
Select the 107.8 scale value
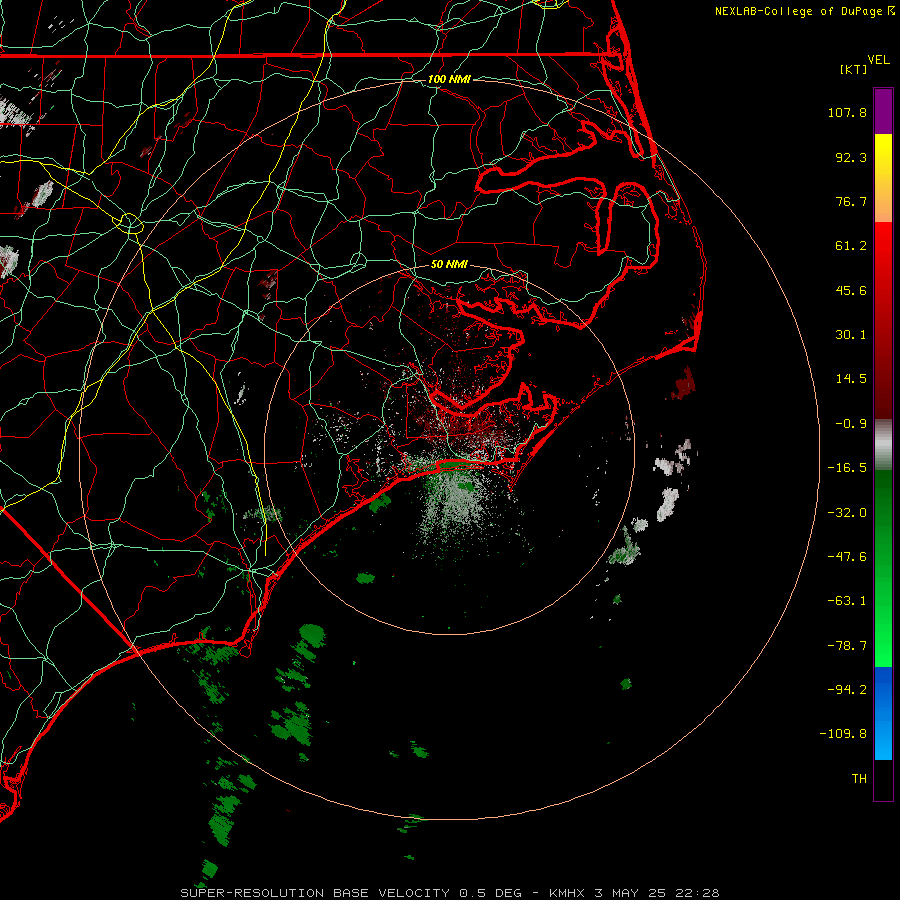coord(847,112)
